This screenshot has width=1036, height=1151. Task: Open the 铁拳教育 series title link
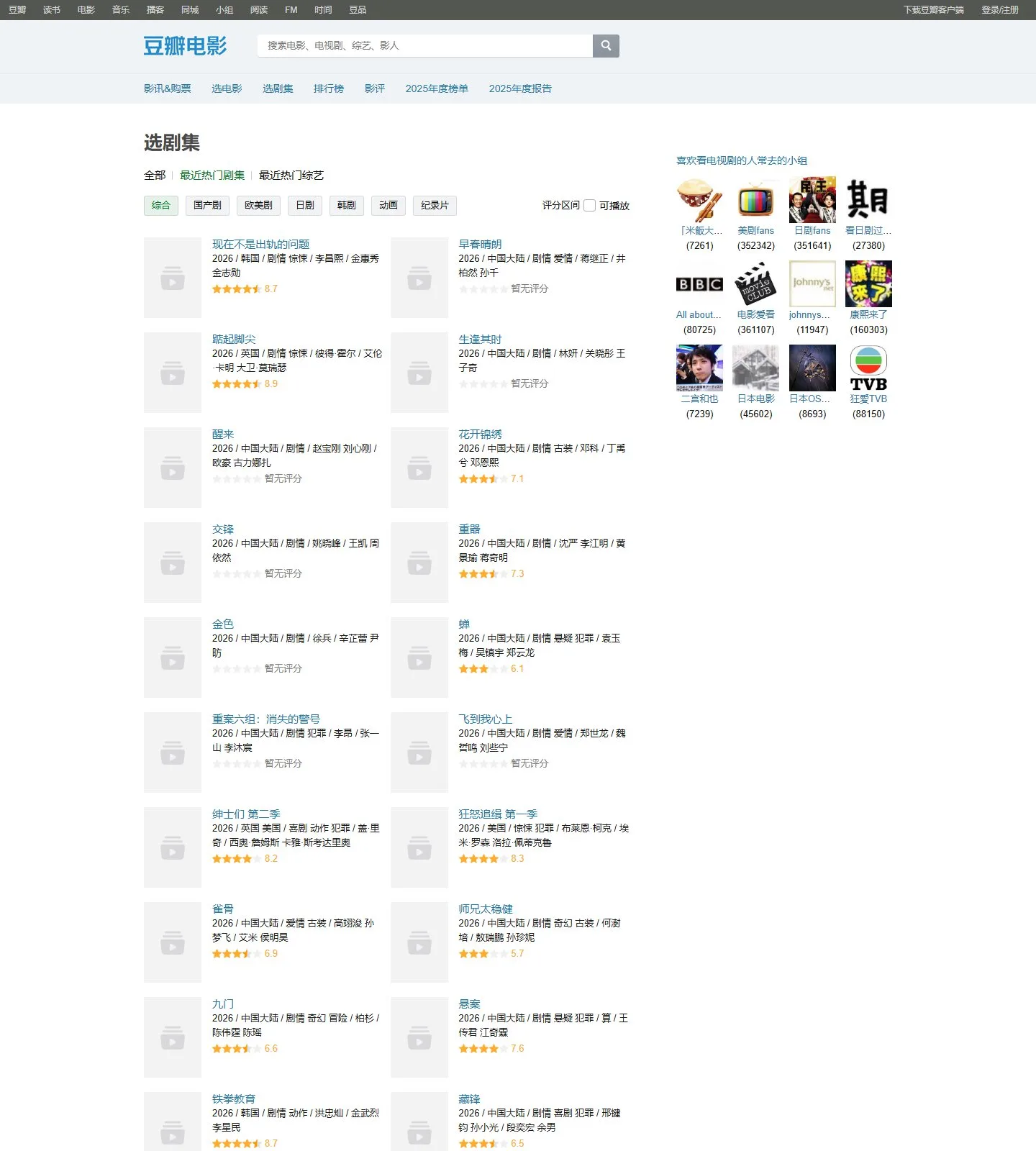[x=234, y=1098]
